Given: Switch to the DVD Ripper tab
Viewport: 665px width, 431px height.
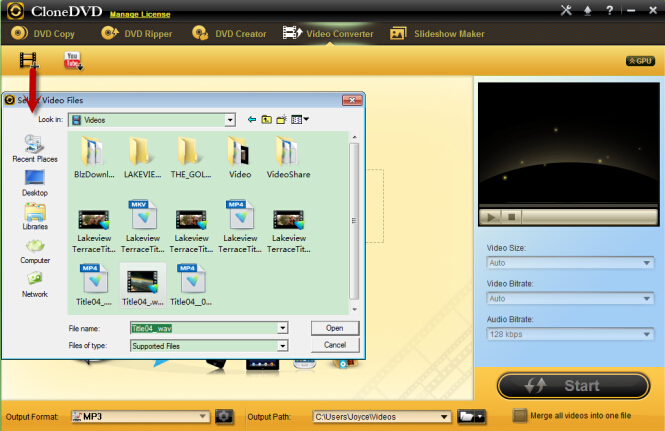Looking at the screenshot, I should [x=137, y=34].
